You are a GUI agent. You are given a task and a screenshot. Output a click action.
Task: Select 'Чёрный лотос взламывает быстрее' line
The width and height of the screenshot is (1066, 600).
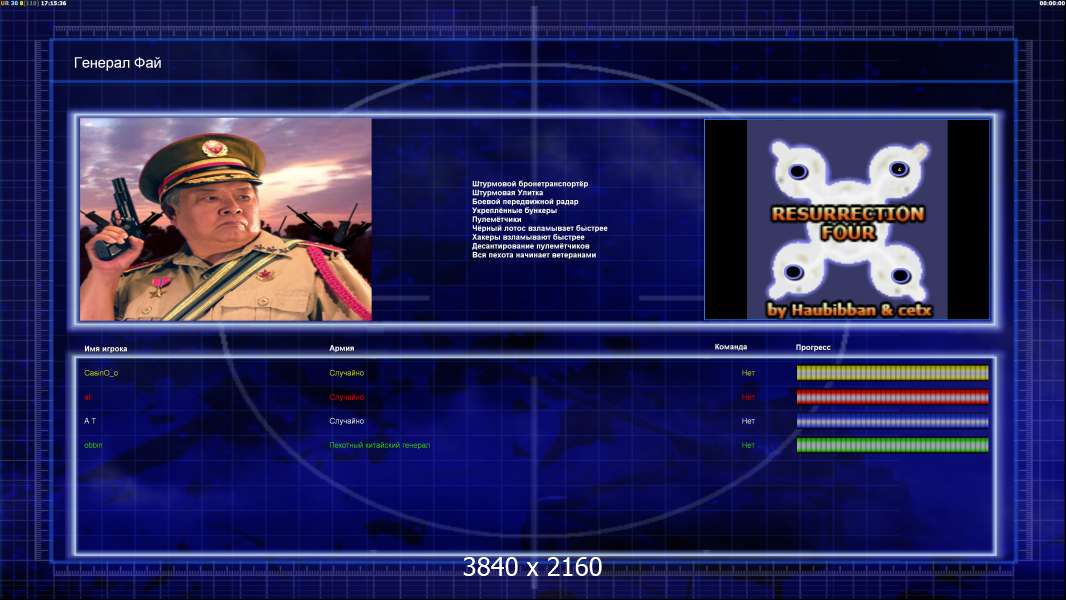(540, 228)
